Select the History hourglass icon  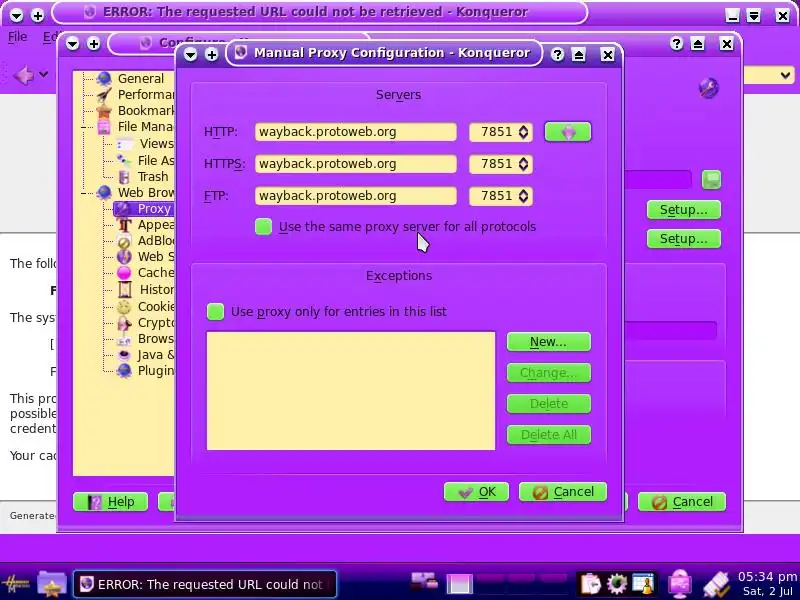pyautogui.click(x=124, y=289)
